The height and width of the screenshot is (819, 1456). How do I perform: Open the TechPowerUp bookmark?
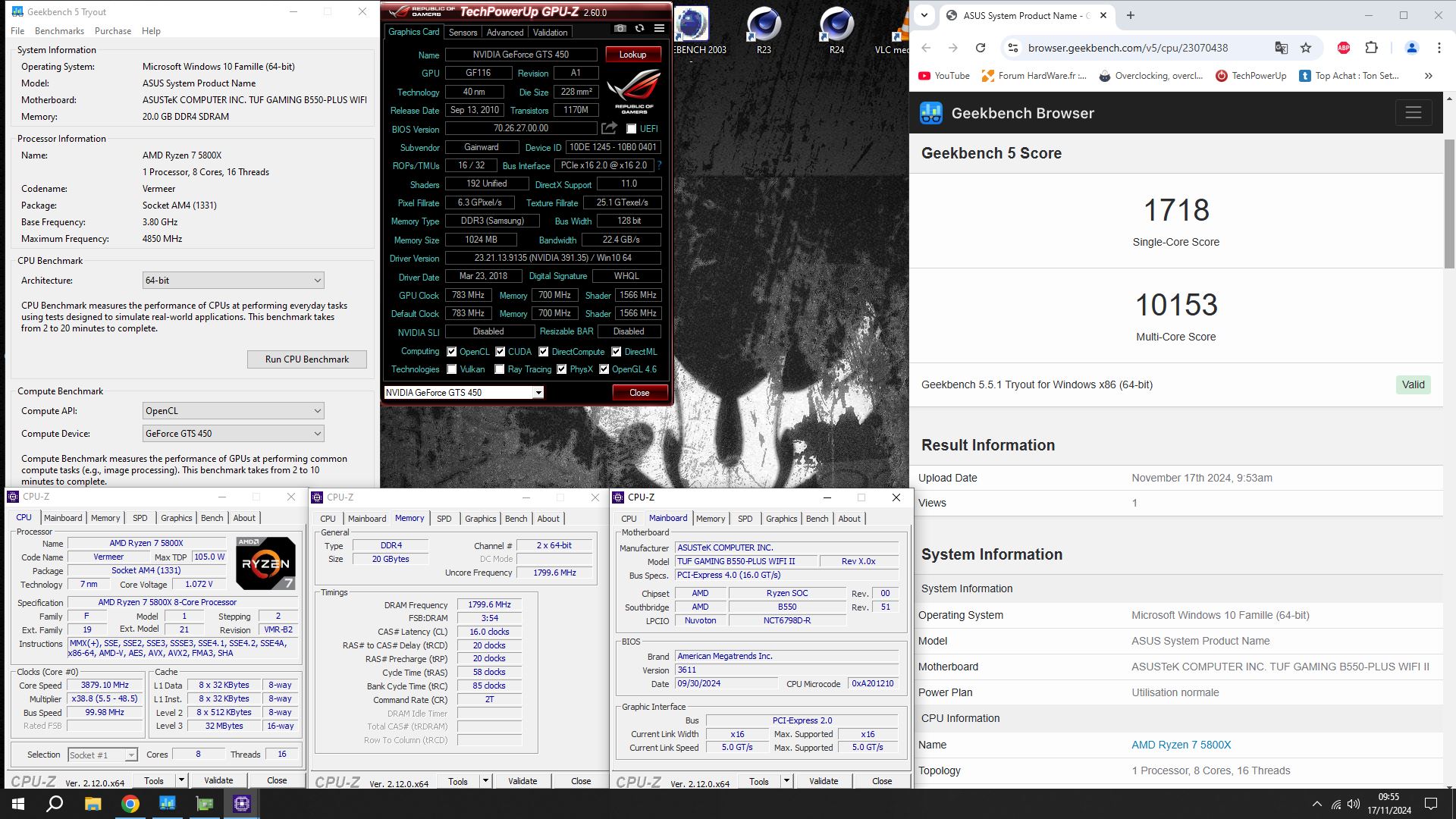[x=1250, y=76]
